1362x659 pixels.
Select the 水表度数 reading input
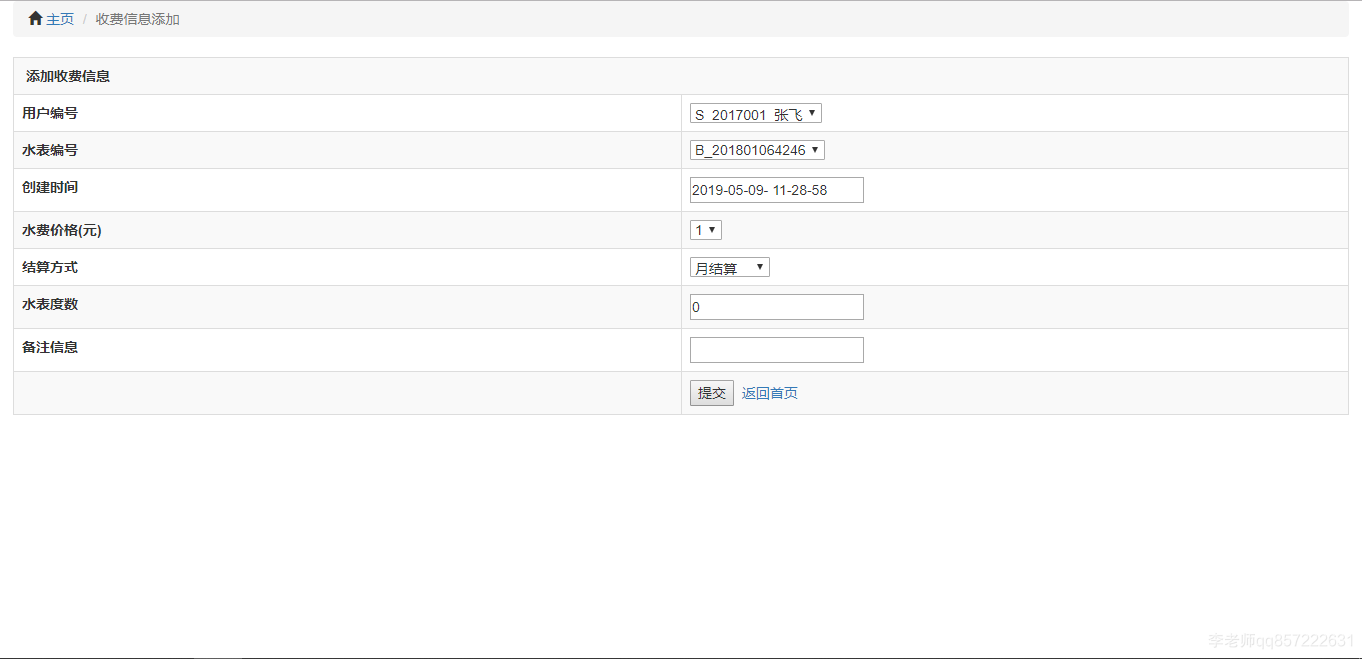[x=776, y=306]
